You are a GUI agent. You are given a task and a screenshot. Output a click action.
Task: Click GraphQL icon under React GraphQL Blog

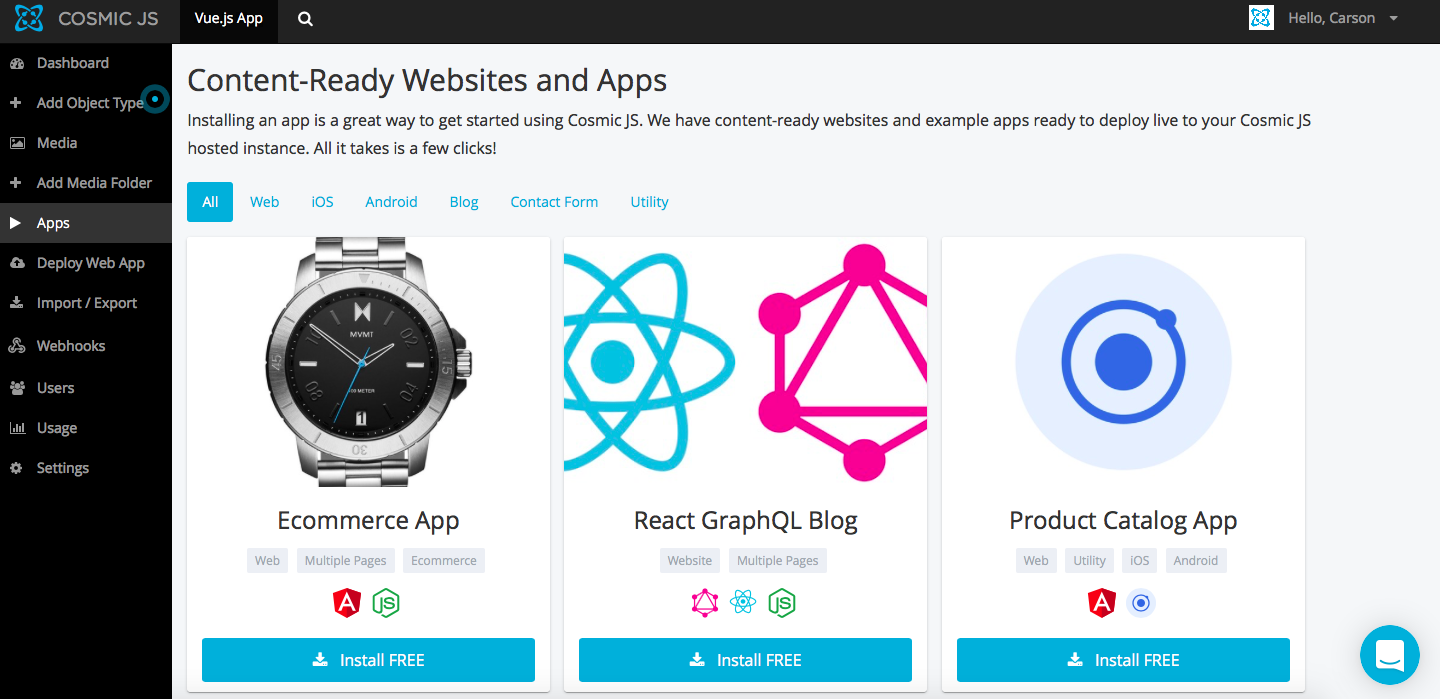(705, 603)
